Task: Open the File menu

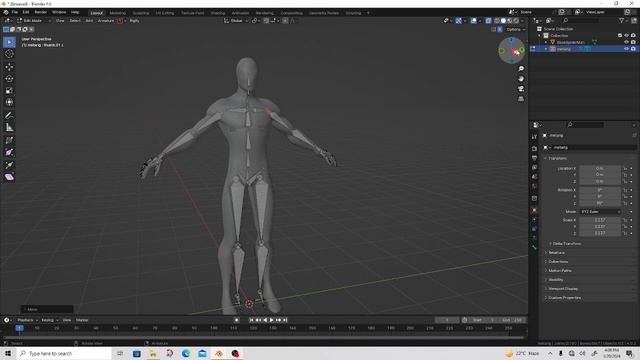Action: coord(15,12)
